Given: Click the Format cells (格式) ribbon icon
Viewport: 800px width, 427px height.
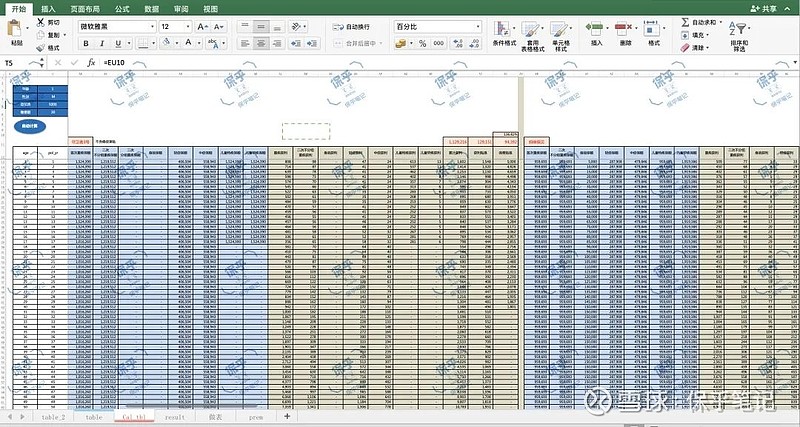Looking at the screenshot, I should [652, 28].
